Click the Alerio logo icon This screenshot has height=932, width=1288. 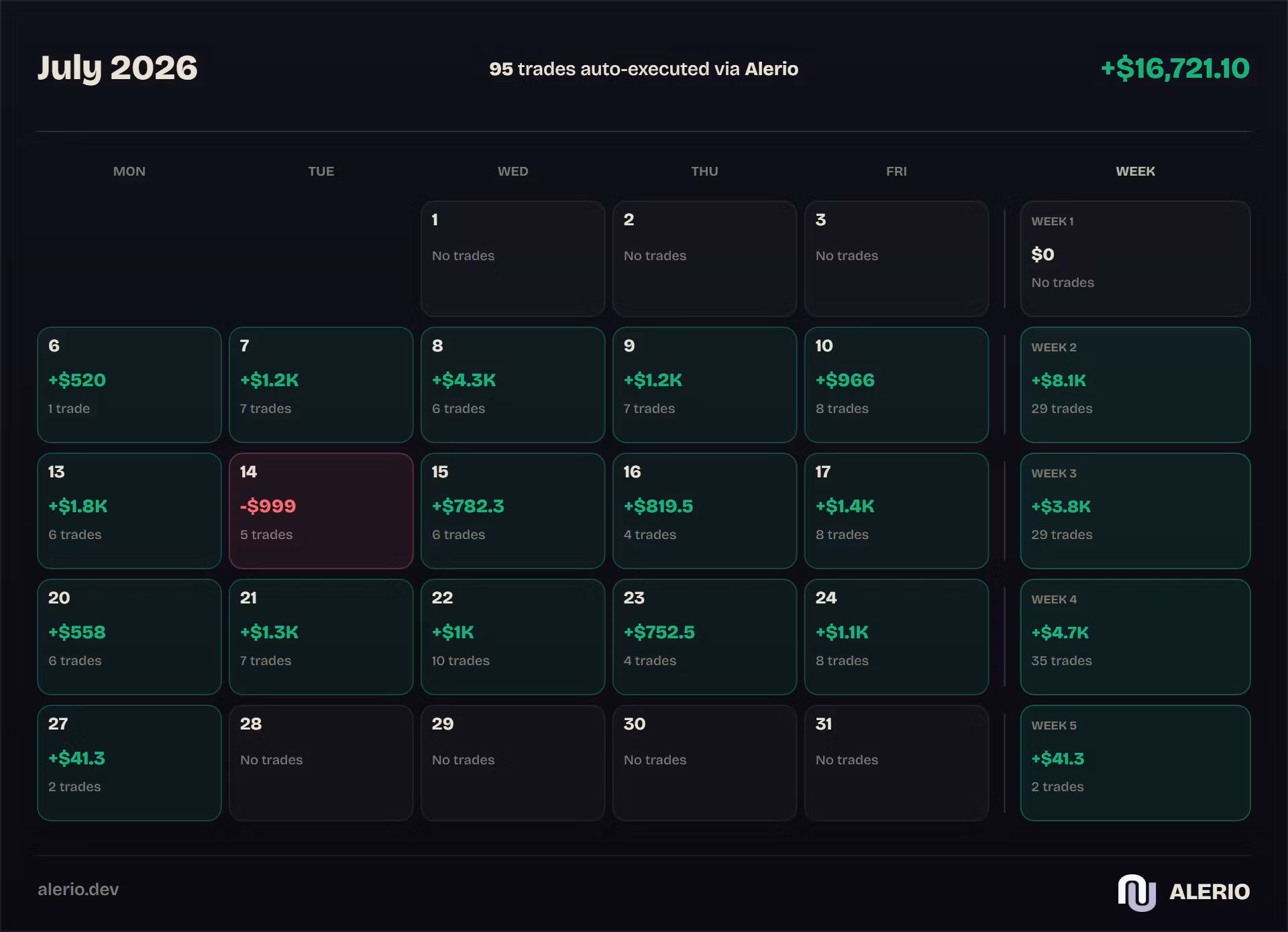click(x=1136, y=892)
